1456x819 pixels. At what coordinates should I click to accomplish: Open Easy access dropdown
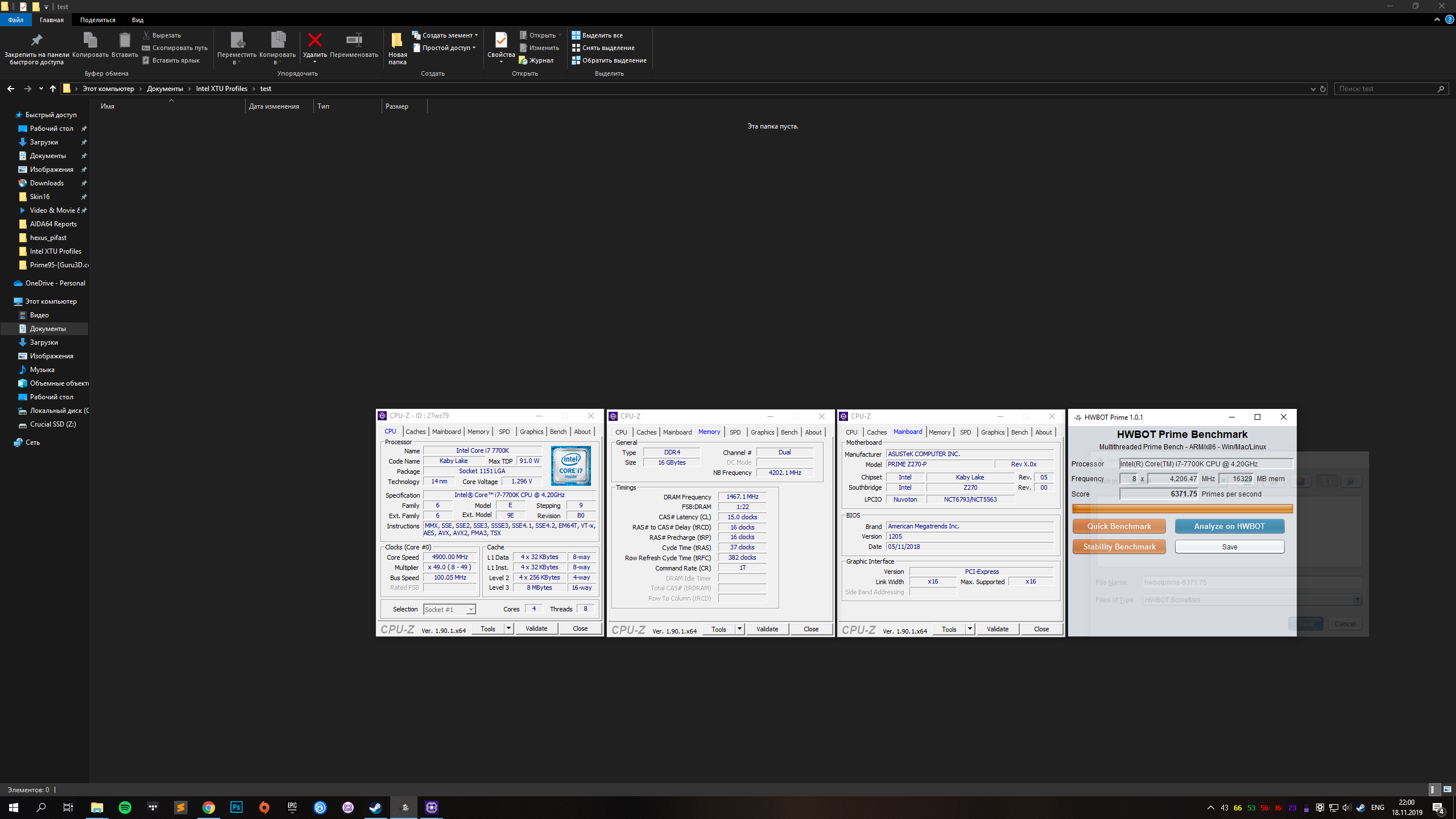[444, 48]
